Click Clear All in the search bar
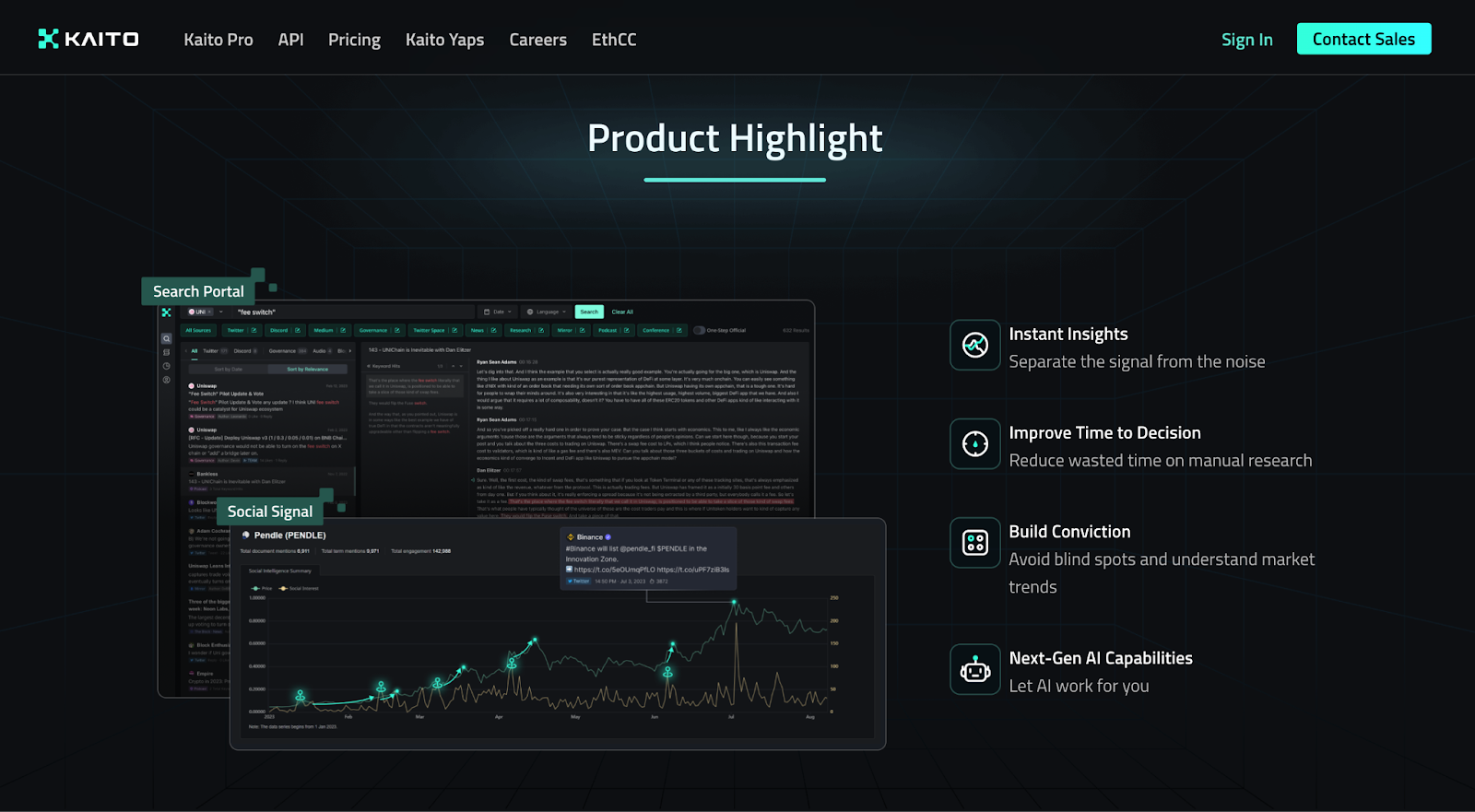1475x812 pixels. (x=622, y=312)
